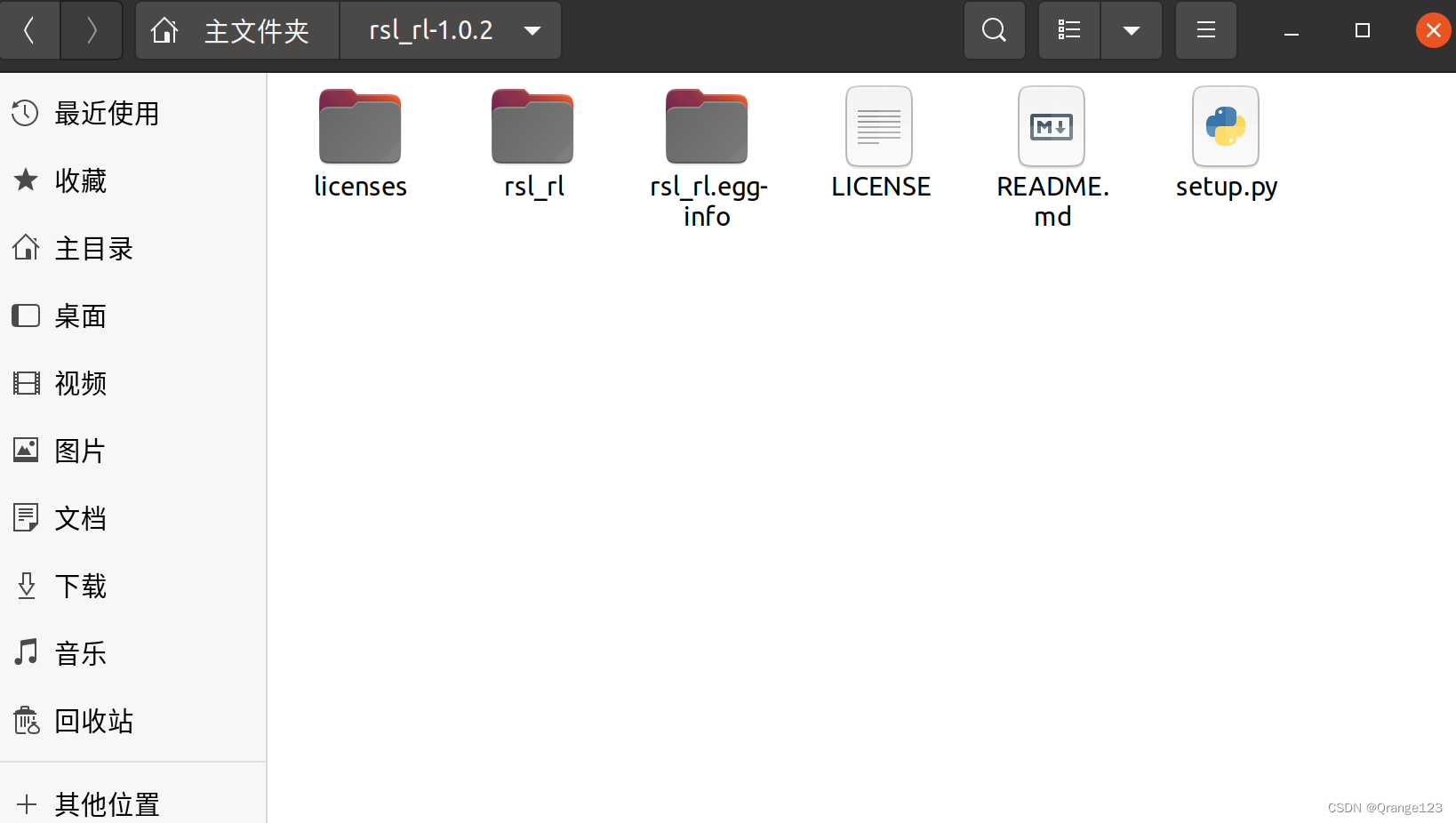Select the rsl_rl folder icon
This screenshot has width=1456, height=823.
(x=532, y=126)
